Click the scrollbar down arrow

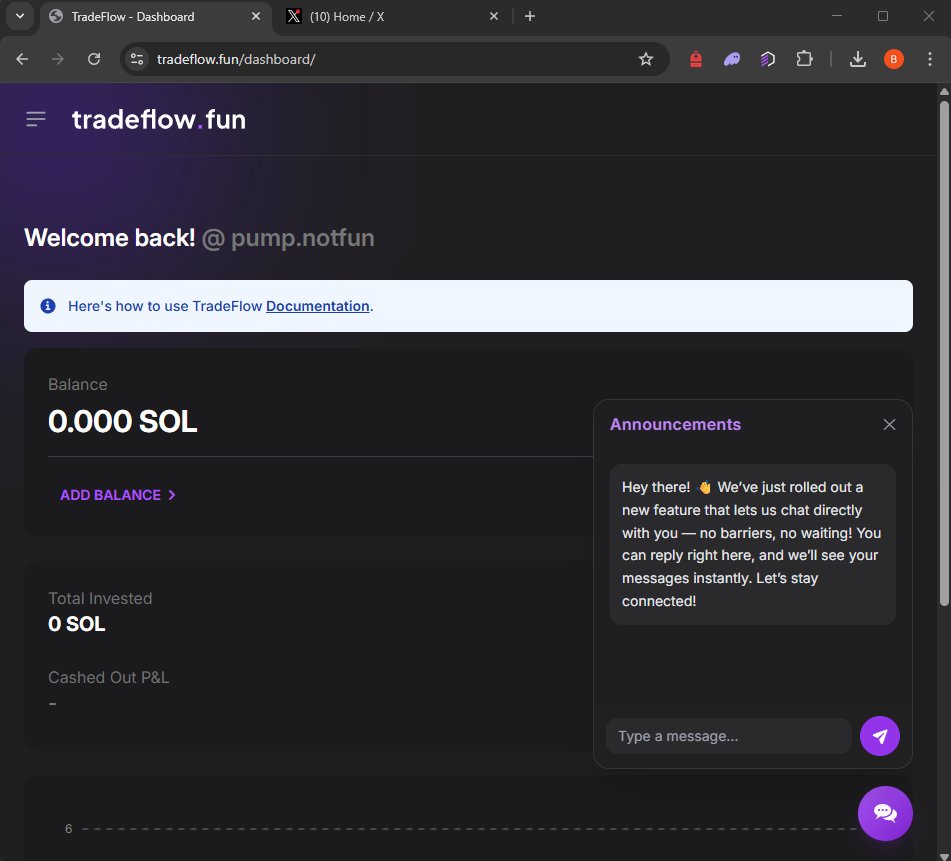click(944, 856)
